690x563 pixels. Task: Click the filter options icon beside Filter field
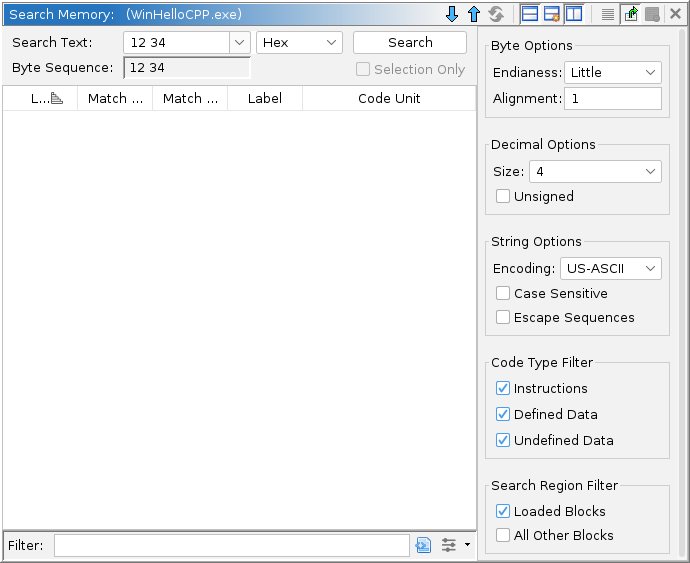449,545
